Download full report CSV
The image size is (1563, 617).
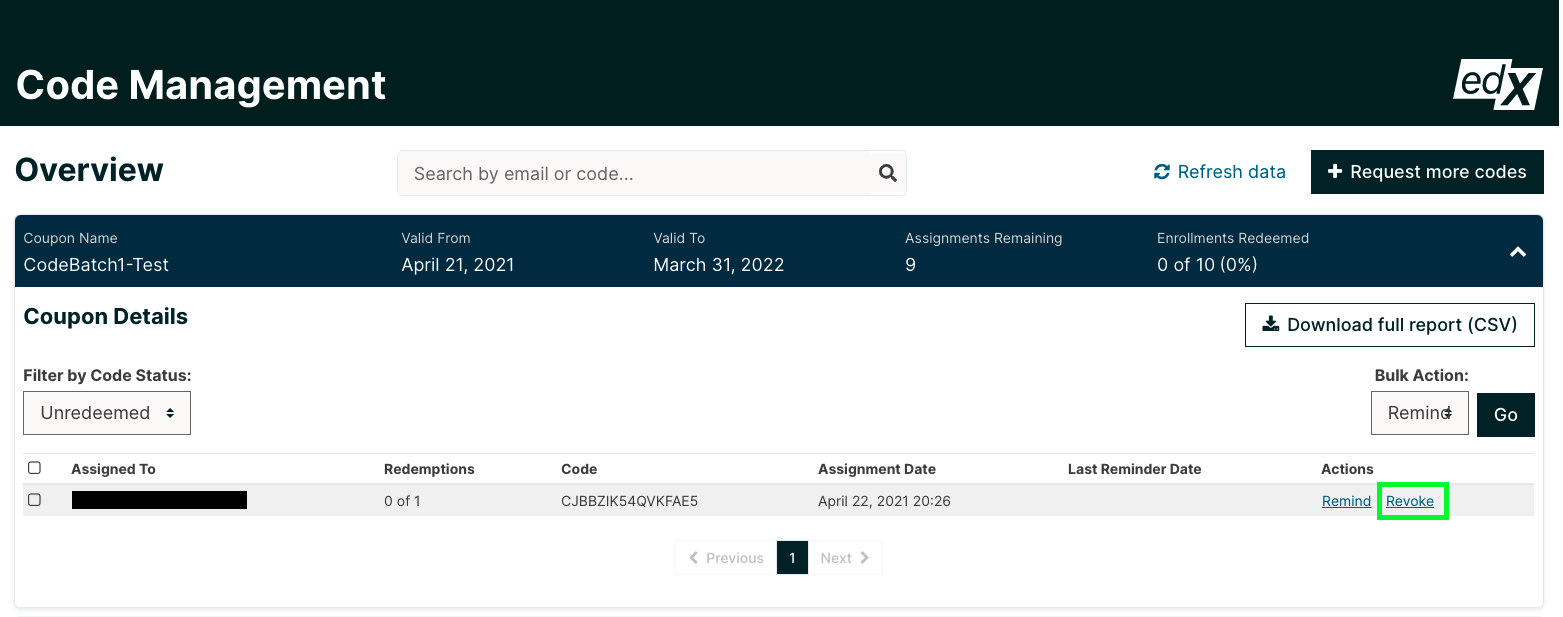1389,325
